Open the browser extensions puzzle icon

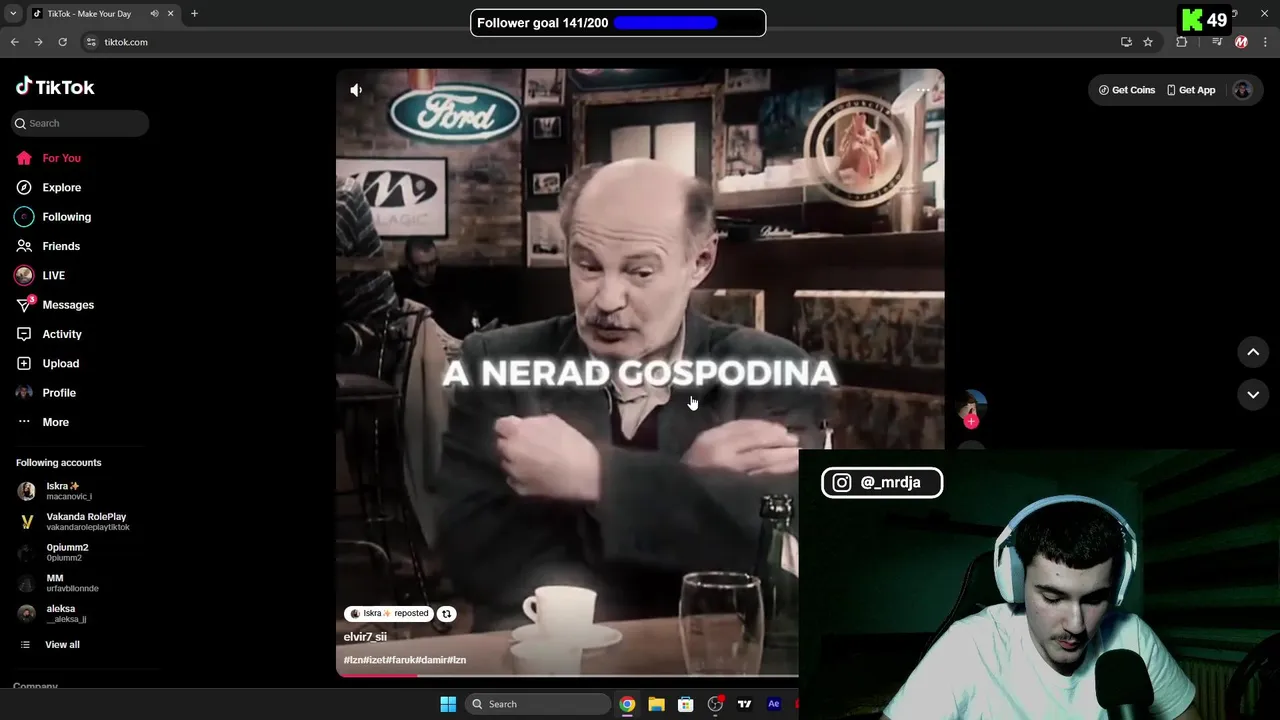(x=1182, y=42)
